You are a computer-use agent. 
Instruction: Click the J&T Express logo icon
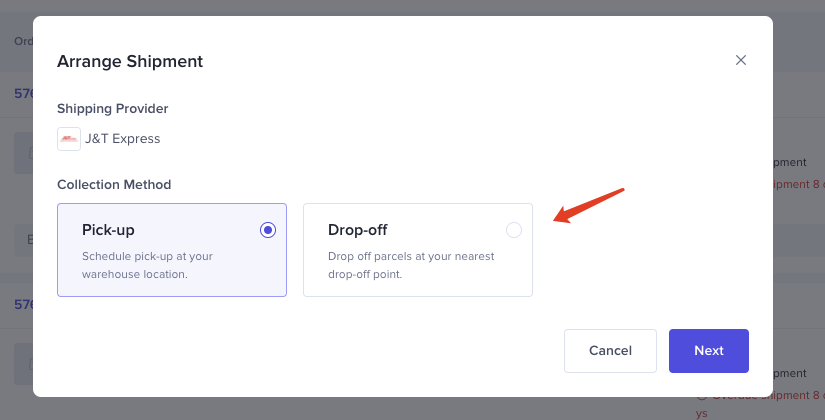pyautogui.click(x=69, y=139)
